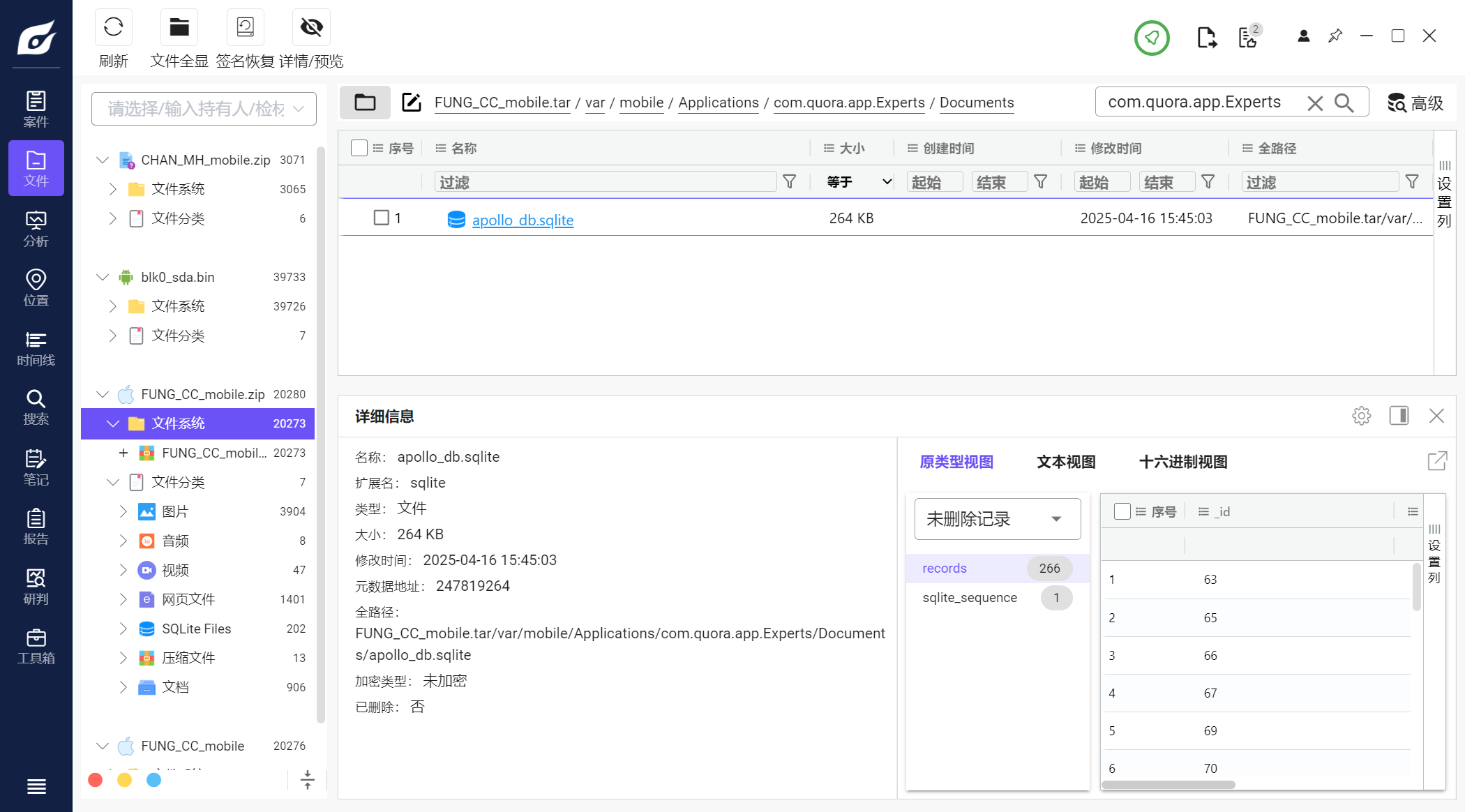The width and height of the screenshot is (1465, 812).
Task: Check the apollo_db.sqlite row checkbox
Action: click(x=381, y=218)
